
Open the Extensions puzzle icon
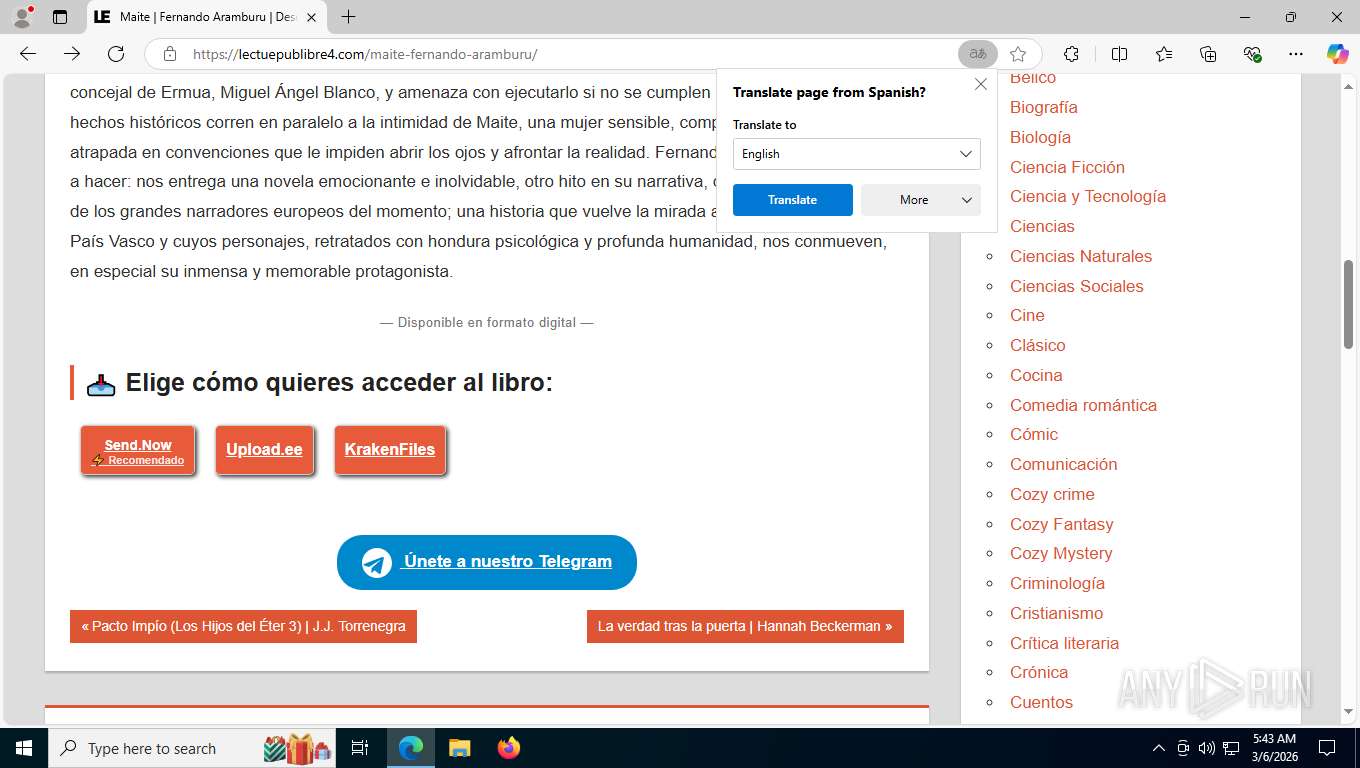(1071, 54)
